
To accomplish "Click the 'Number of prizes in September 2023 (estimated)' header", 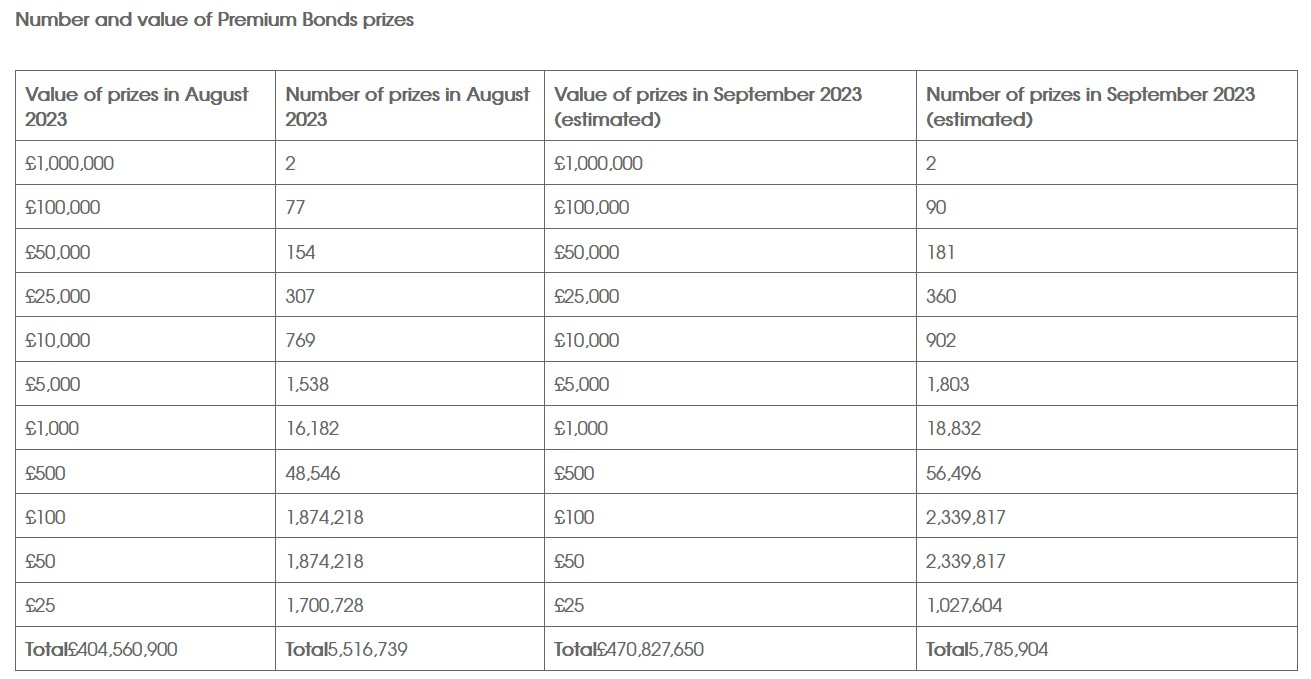I will coord(1106,106).
